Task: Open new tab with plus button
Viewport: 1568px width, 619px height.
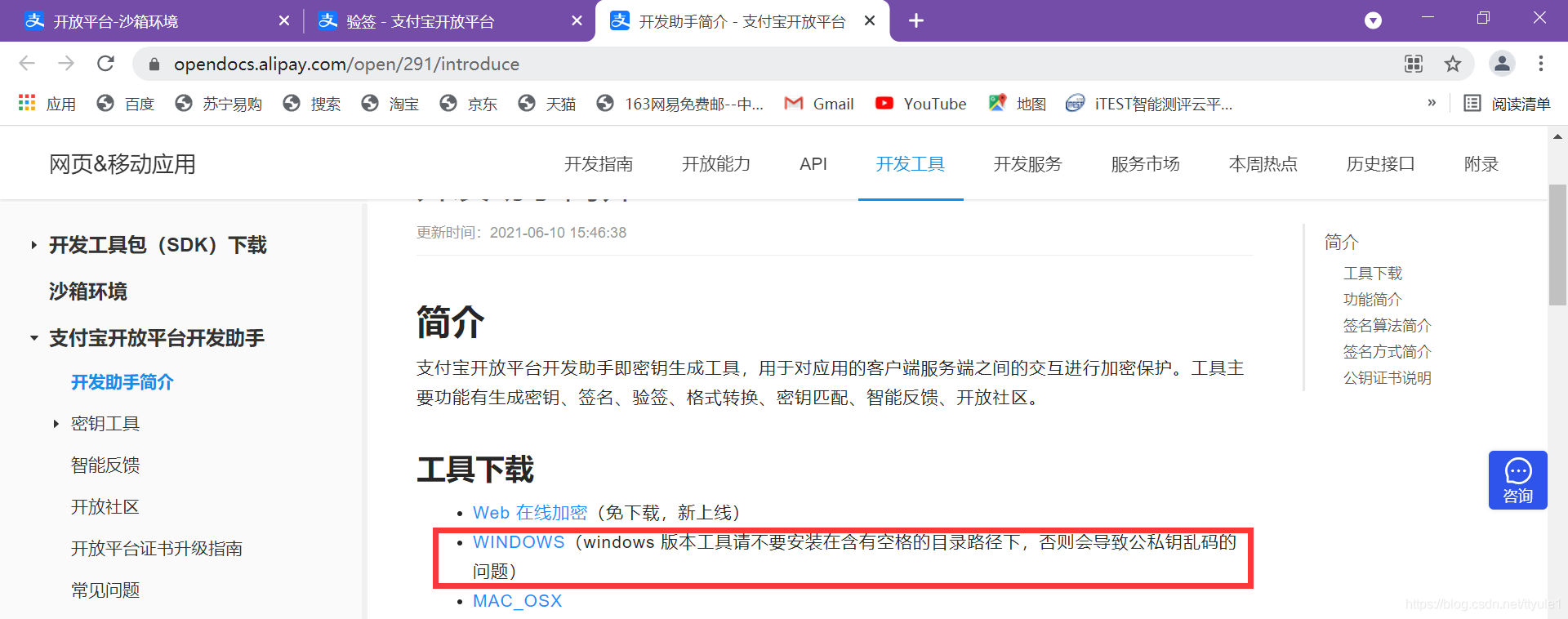Action: click(x=916, y=20)
